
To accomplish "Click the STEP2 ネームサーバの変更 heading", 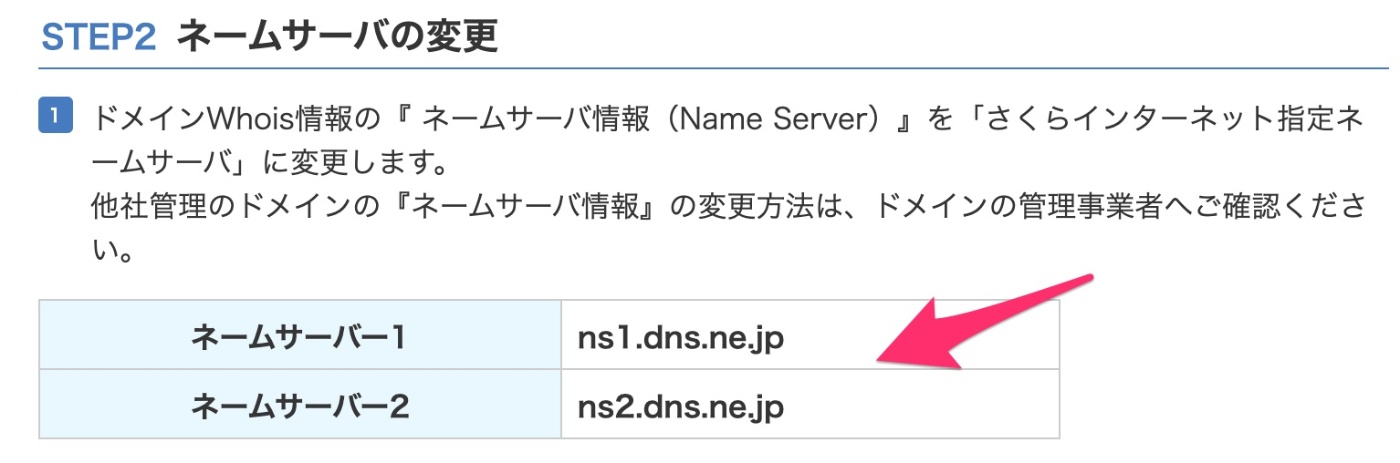I will (x=269, y=36).
